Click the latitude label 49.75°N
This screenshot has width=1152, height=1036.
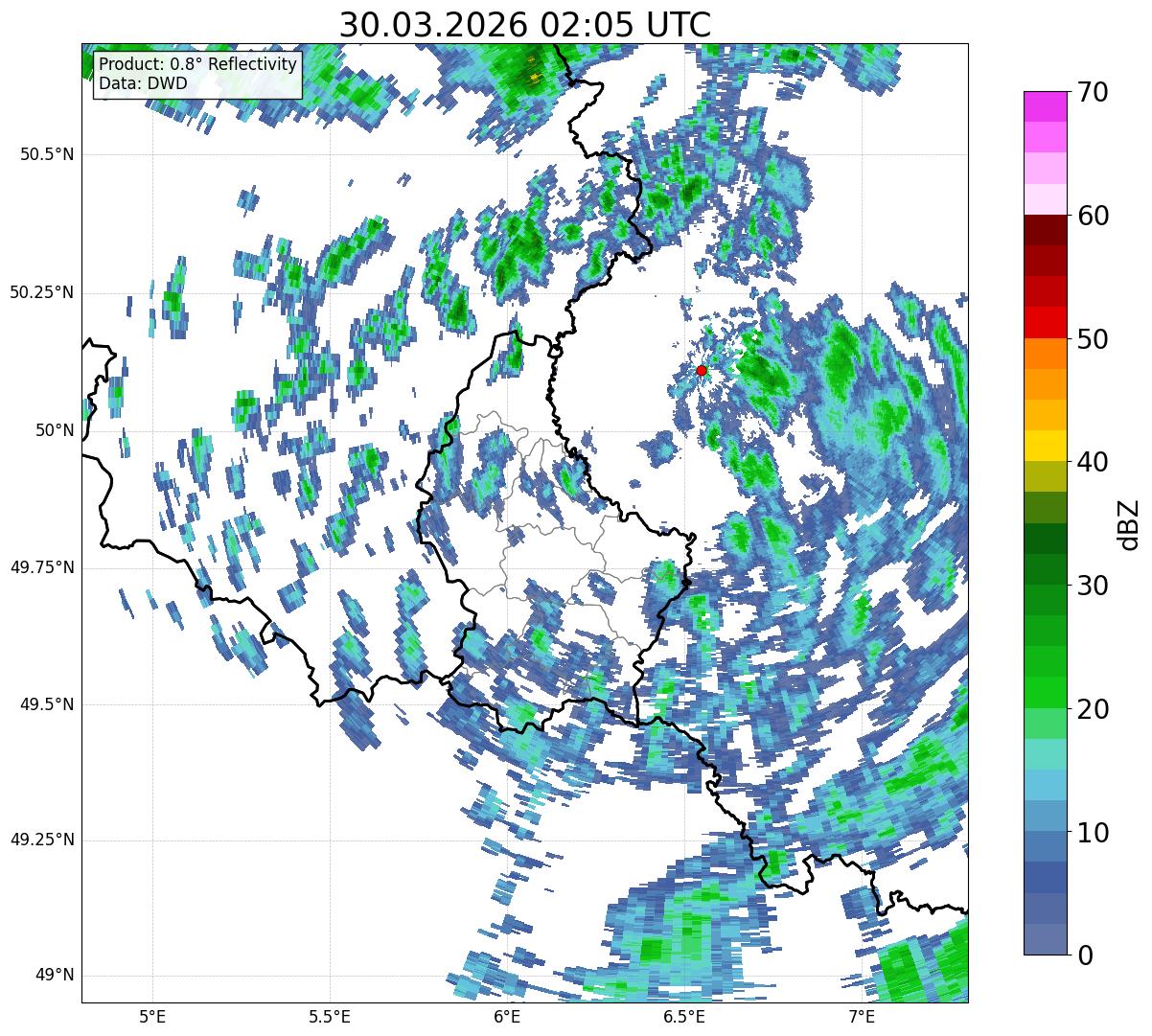click(x=41, y=567)
